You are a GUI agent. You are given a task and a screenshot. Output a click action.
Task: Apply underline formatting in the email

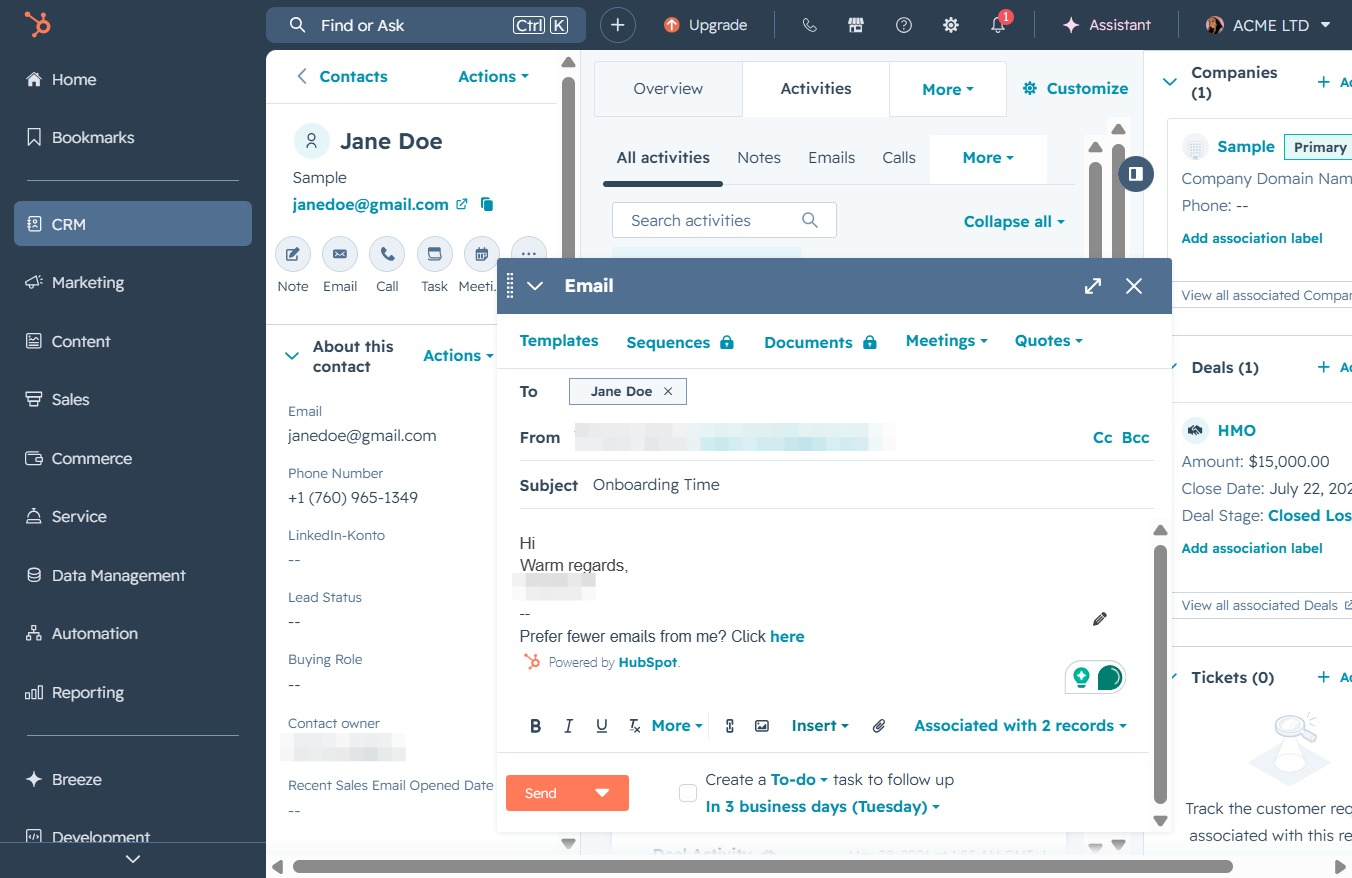601,726
